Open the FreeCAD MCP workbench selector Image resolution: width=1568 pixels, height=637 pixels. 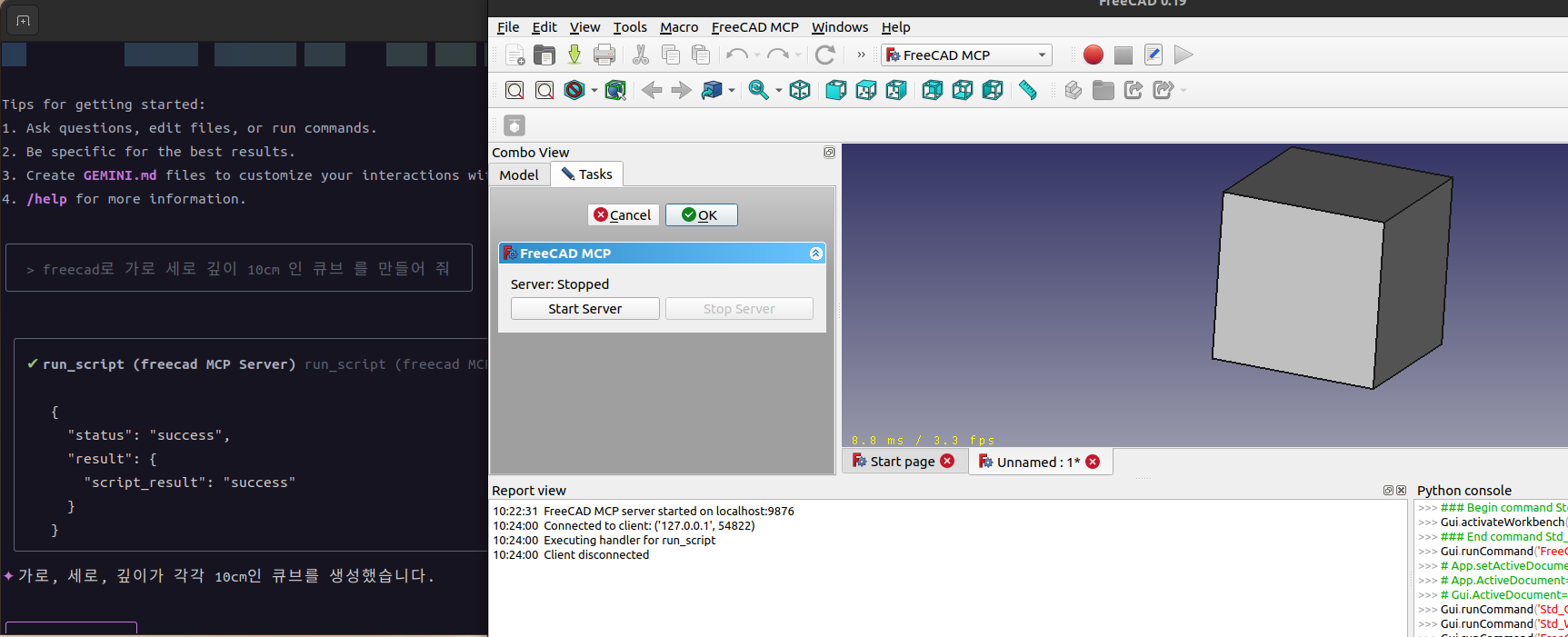click(966, 55)
